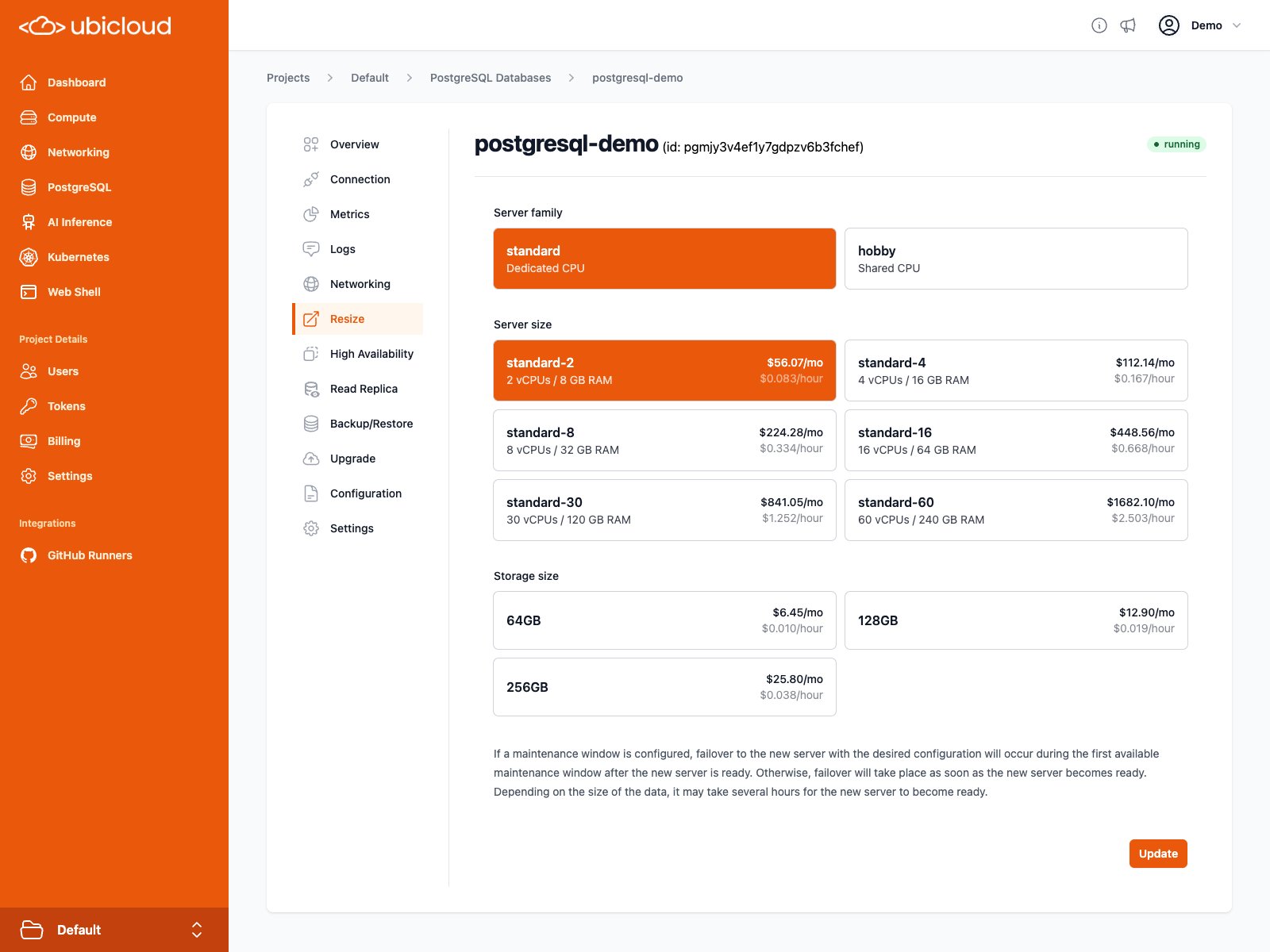The height and width of the screenshot is (952, 1270).
Task: Click the user avatar icon
Action: (1169, 25)
